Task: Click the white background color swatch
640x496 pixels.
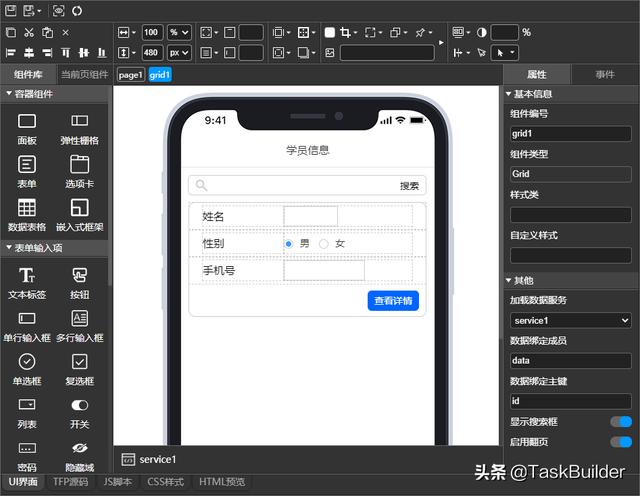Action: pyautogui.click(x=330, y=32)
